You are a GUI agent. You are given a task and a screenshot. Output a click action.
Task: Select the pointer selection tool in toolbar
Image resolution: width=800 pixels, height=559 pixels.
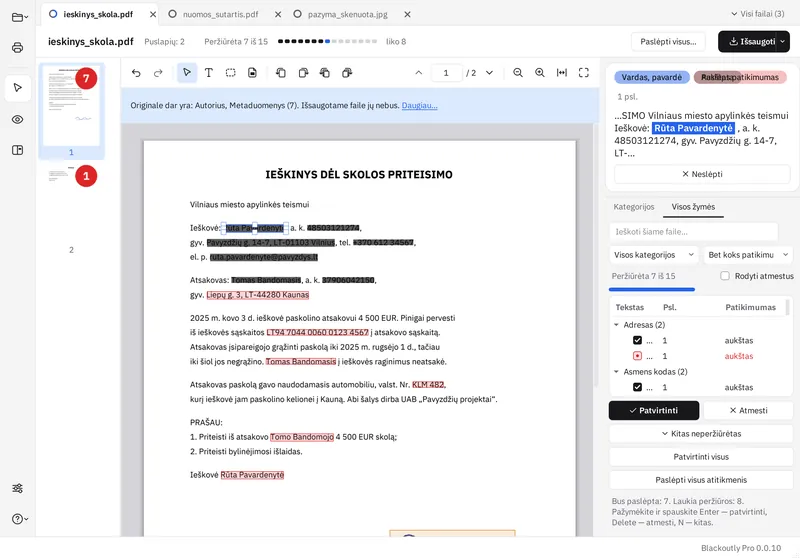(x=187, y=73)
